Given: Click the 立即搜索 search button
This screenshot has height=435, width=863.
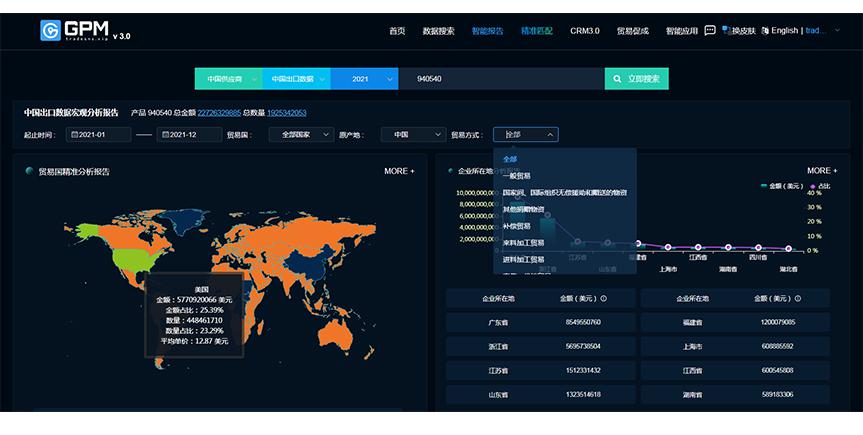Looking at the screenshot, I should point(637,79).
